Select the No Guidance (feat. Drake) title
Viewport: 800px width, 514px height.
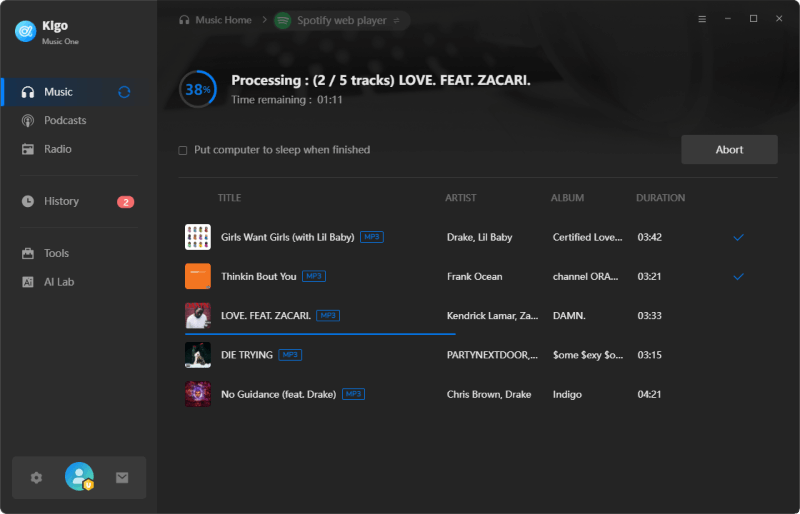point(279,395)
